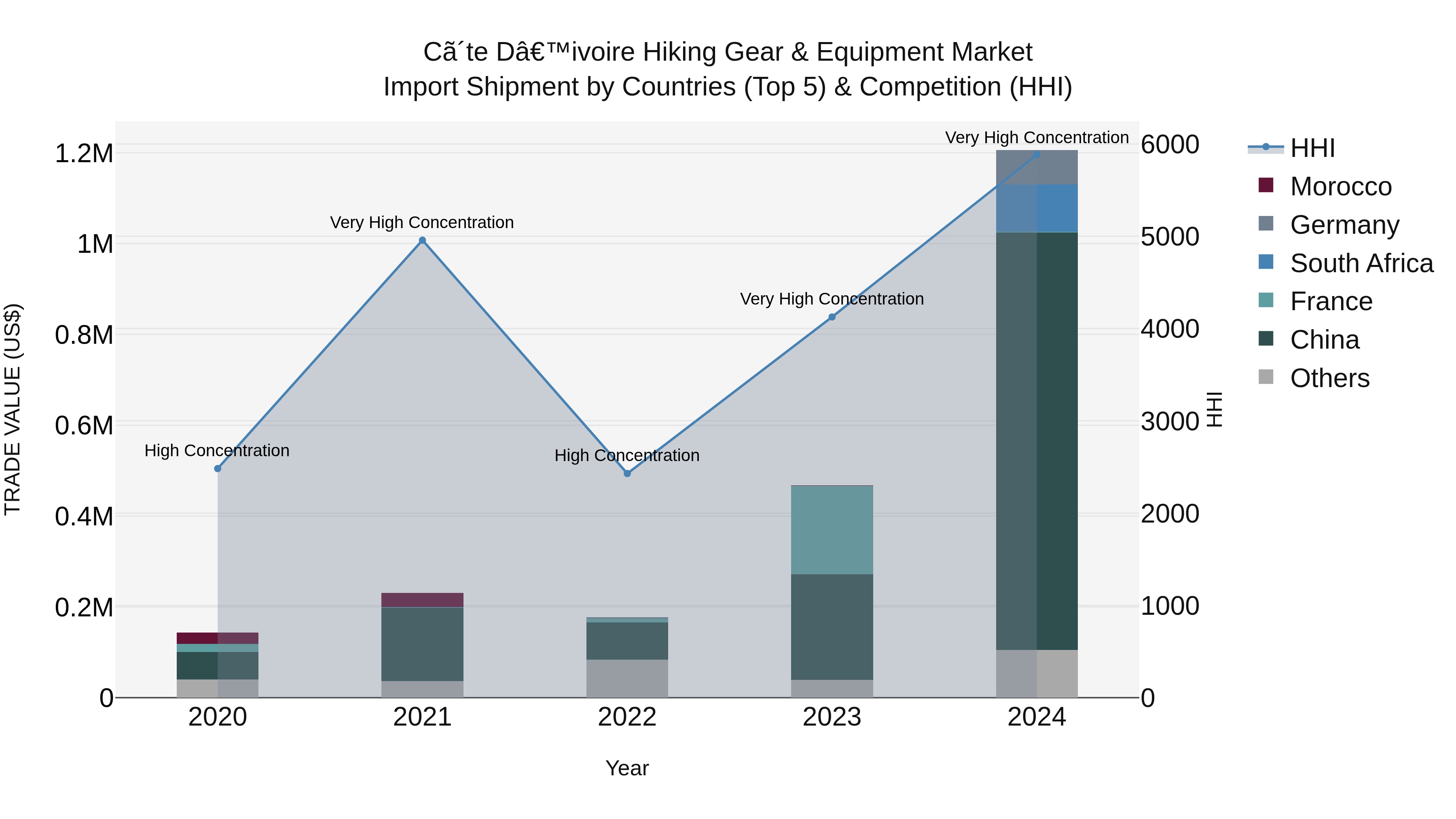
Task: Click the 'Import Shipment by Countries' subtitle line
Action: (x=728, y=87)
